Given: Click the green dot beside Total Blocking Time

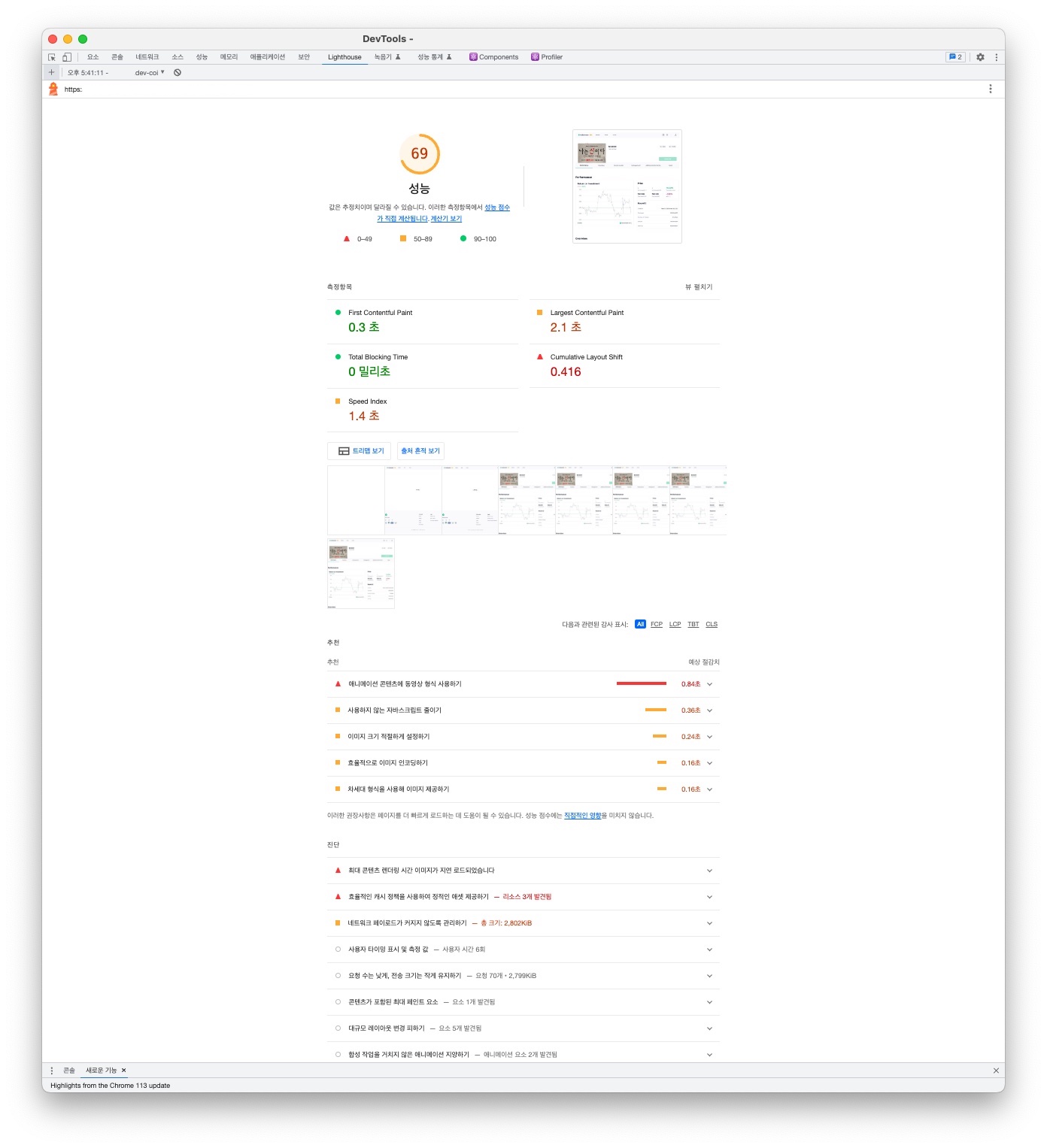Looking at the screenshot, I should click(338, 357).
